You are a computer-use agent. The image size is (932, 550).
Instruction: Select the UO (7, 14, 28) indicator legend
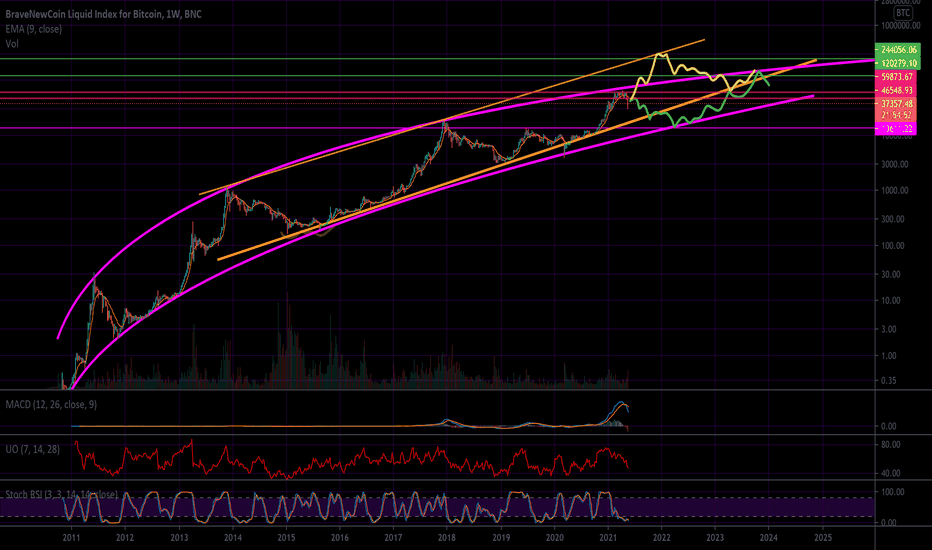33,449
